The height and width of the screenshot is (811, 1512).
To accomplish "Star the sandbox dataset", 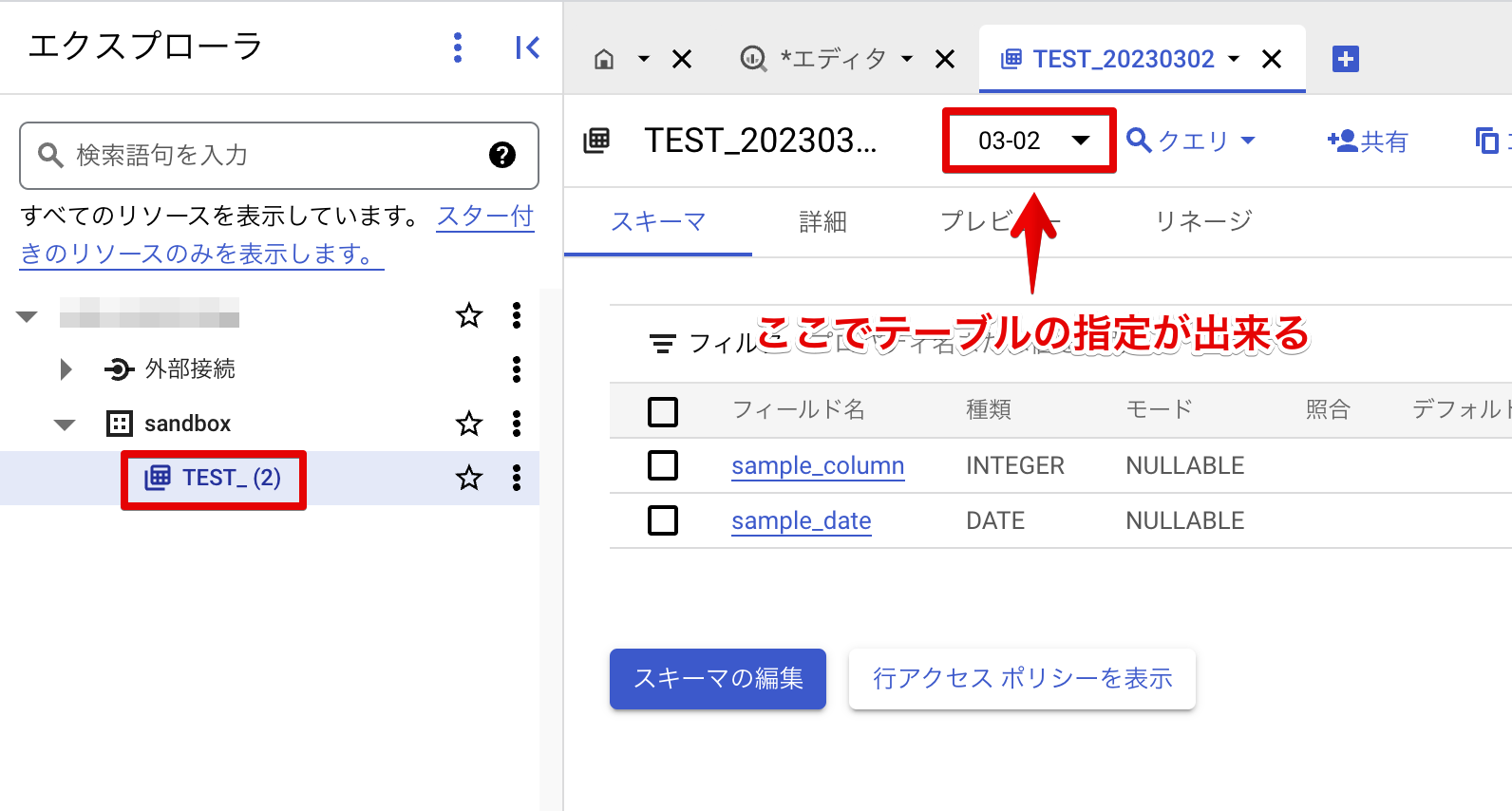I will [x=469, y=424].
